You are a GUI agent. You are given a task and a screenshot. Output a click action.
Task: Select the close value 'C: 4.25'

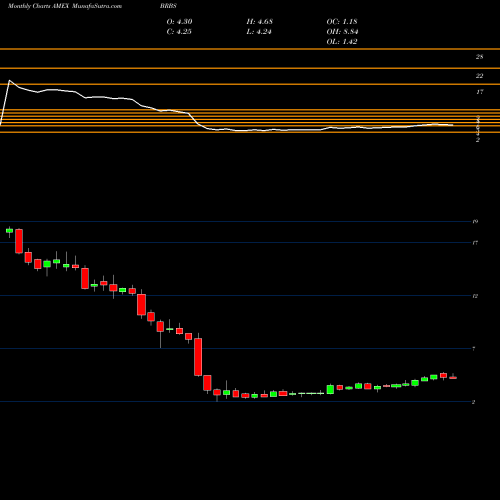pos(179,32)
